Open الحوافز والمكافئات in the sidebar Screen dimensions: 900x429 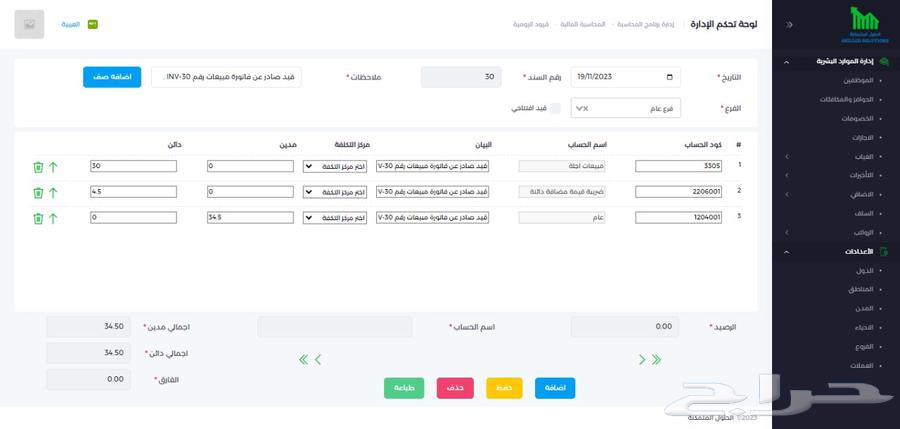[847, 99]
